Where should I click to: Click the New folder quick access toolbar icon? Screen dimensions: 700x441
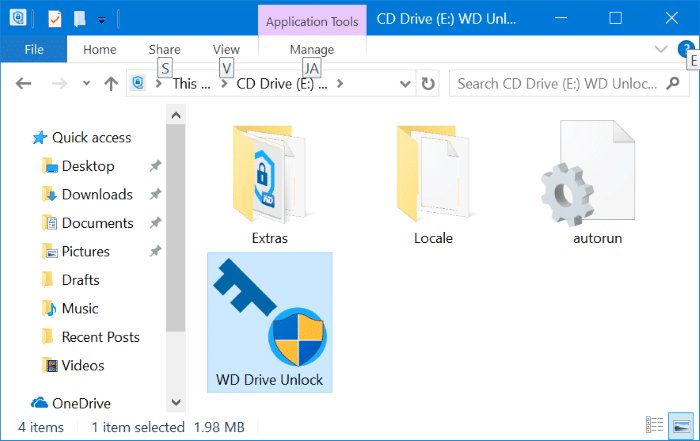(x=79, y=19)
